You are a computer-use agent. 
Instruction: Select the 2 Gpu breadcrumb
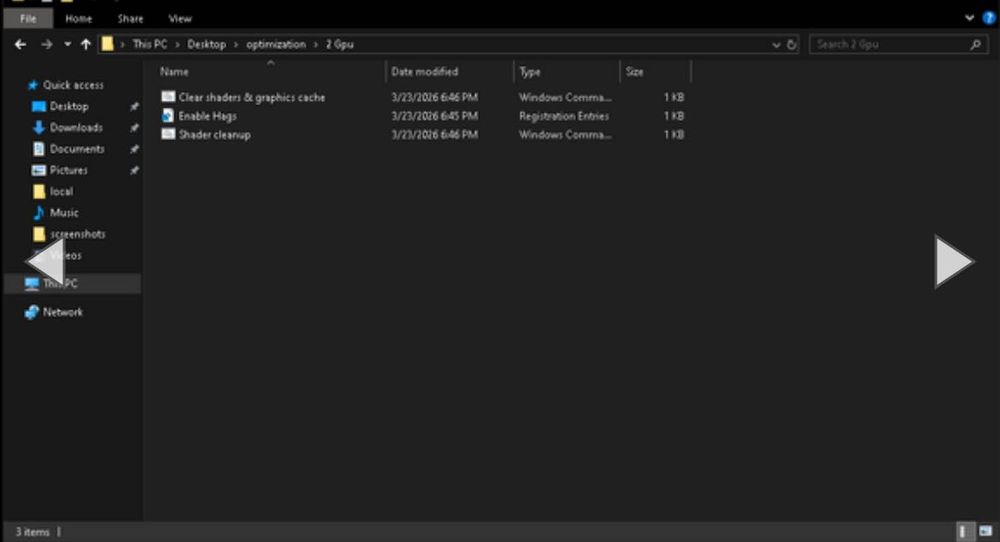[340, 44]
